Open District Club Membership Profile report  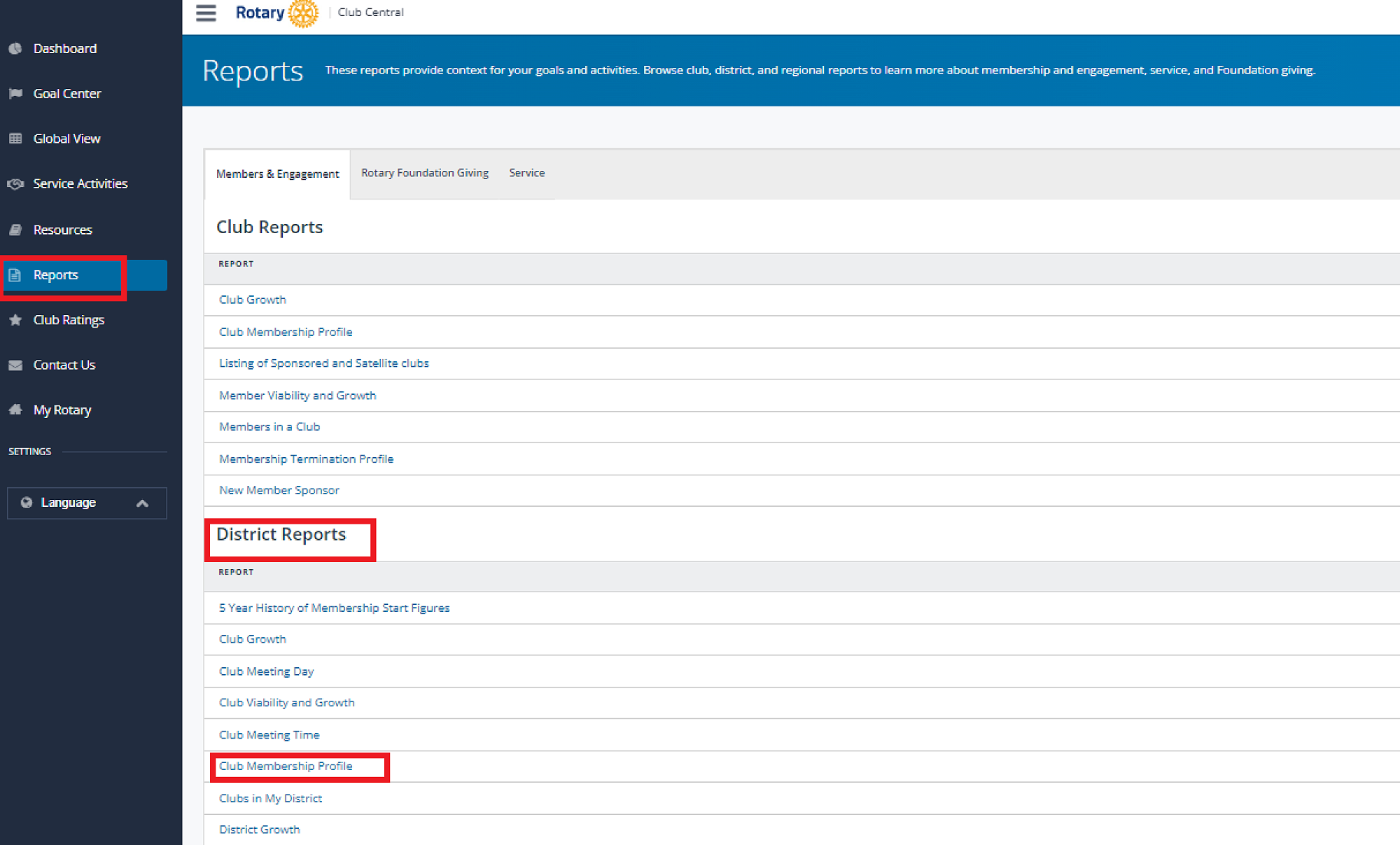pos(286,767)
